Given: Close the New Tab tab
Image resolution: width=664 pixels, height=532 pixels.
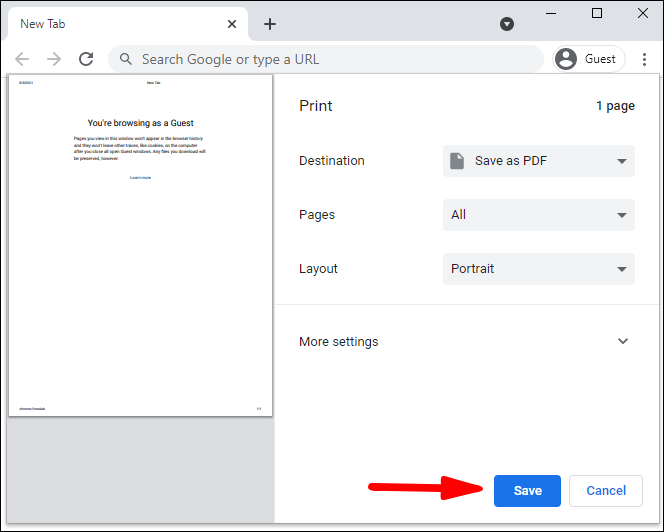Looking at the screenshot, I should pos(232,24).
